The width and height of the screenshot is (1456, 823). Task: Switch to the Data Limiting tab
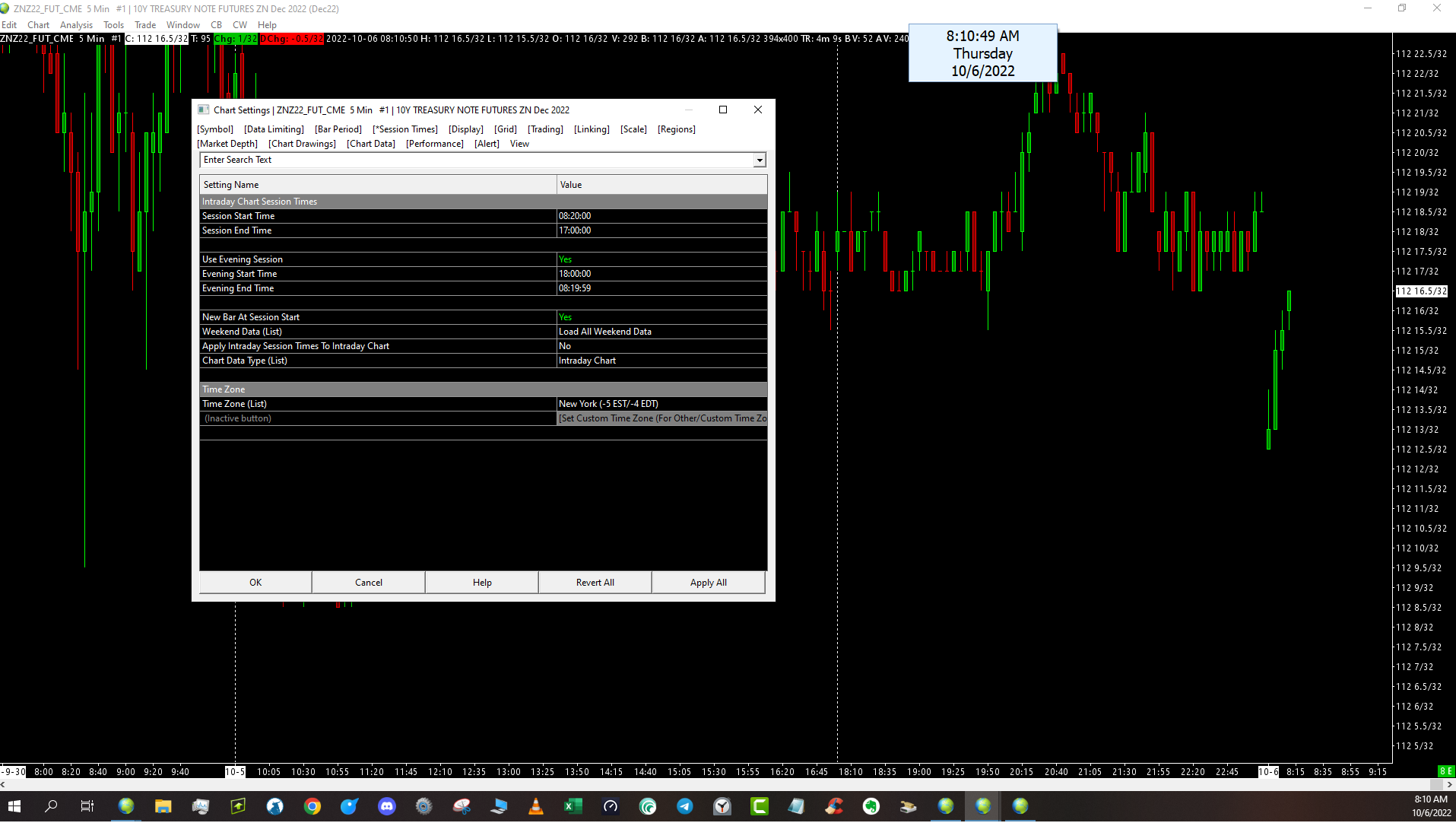coord(274,129)
